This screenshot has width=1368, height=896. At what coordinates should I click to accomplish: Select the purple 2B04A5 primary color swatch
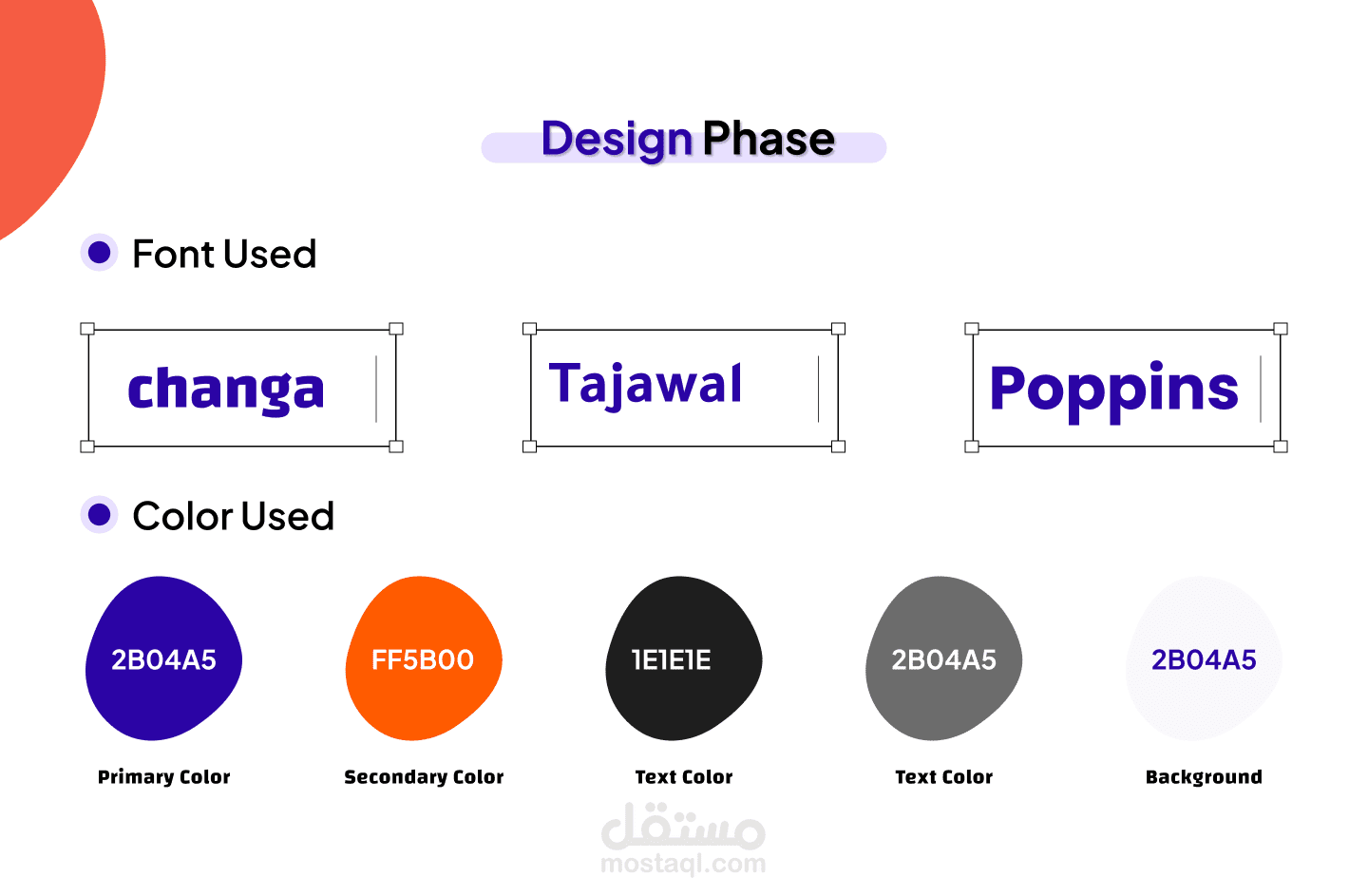[x=163, y=658]
